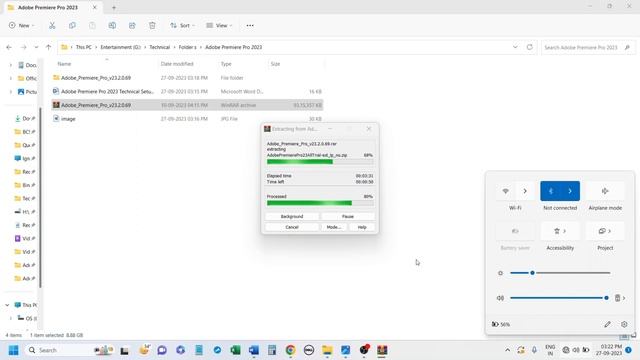Image resolution: width=640 pixels, height=360 pixels.
Task: Click Help in the extraction dialog
Action: point(362,227)
